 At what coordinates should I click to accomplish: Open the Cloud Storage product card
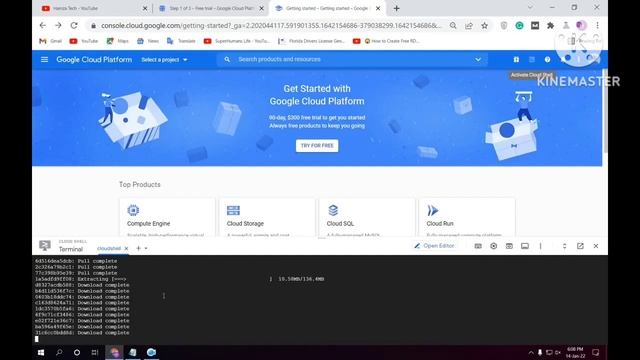(x=267, y=217)
